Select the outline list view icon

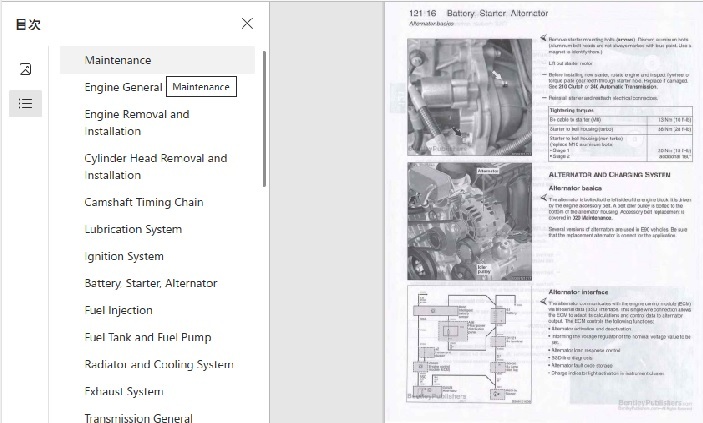[26, 104]
